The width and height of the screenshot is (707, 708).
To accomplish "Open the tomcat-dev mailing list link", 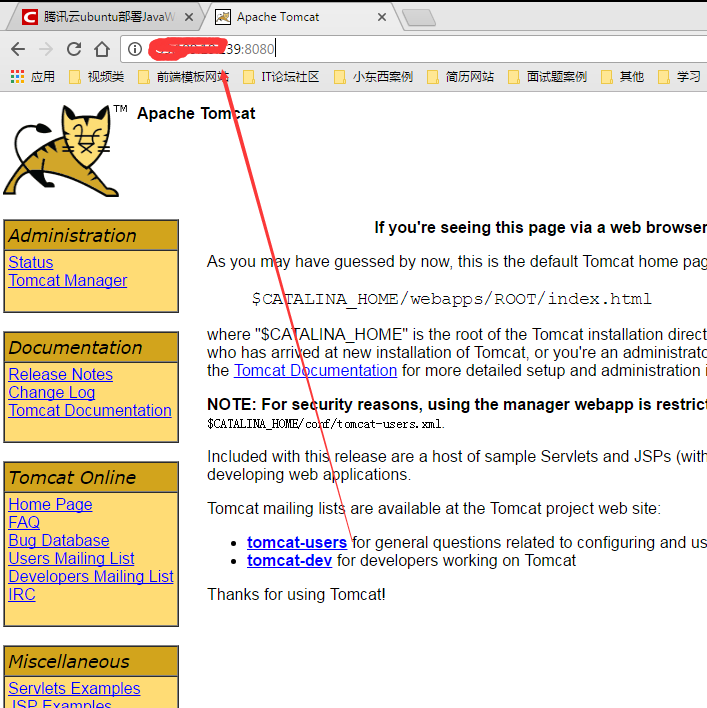I will pyautogui.click(x=289, y=560).
